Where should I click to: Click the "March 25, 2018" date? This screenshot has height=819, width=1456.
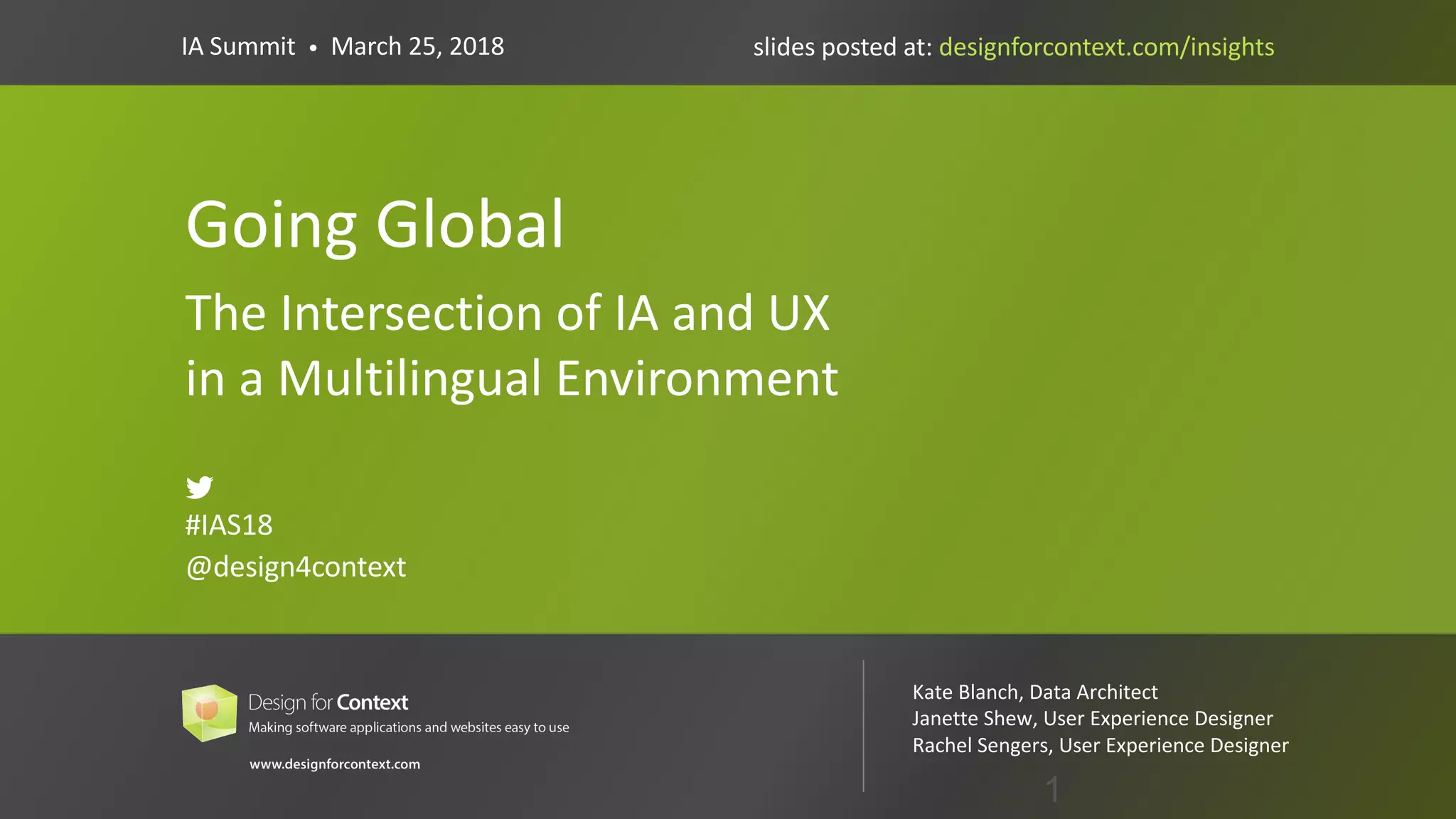point(417,47)
